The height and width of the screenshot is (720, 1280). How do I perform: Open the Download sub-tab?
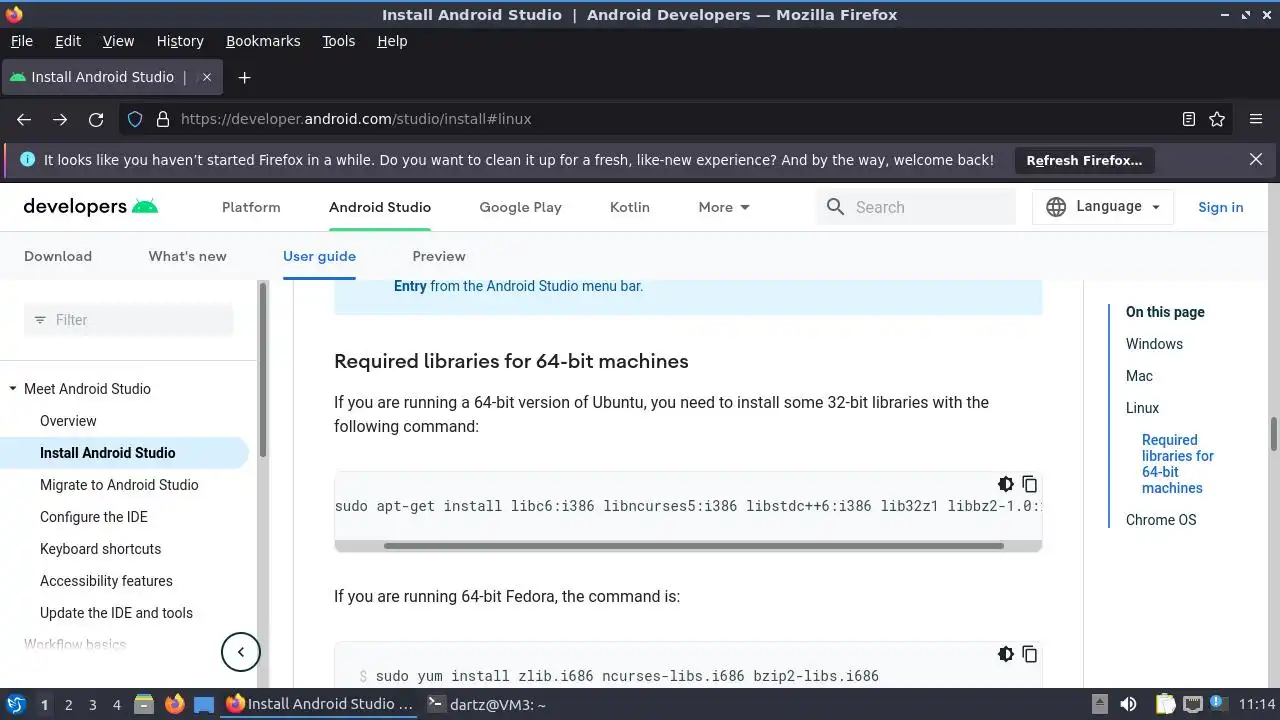(58, 256)
